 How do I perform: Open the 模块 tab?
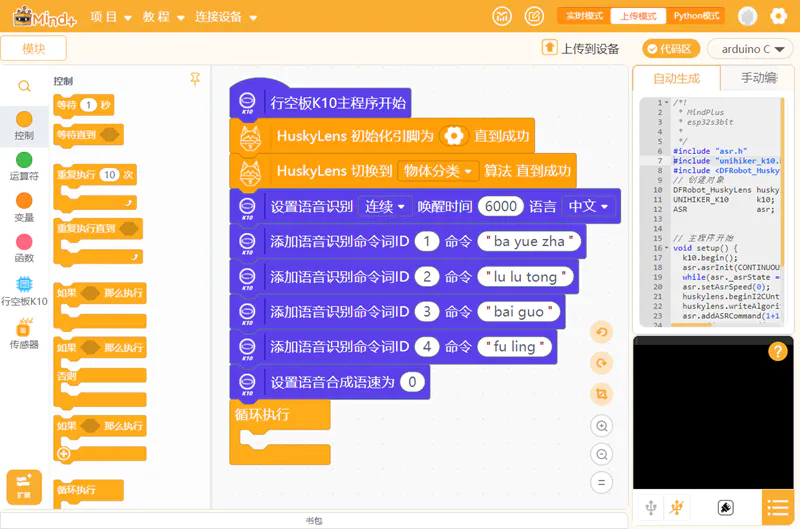[x=34, y=48]
